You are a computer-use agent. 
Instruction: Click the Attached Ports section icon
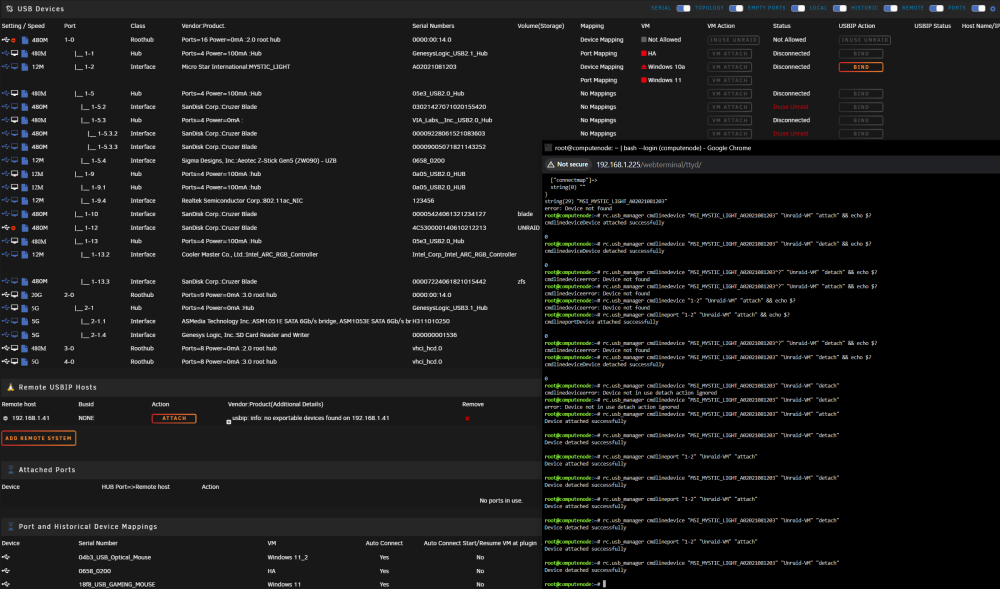(10, 470)
